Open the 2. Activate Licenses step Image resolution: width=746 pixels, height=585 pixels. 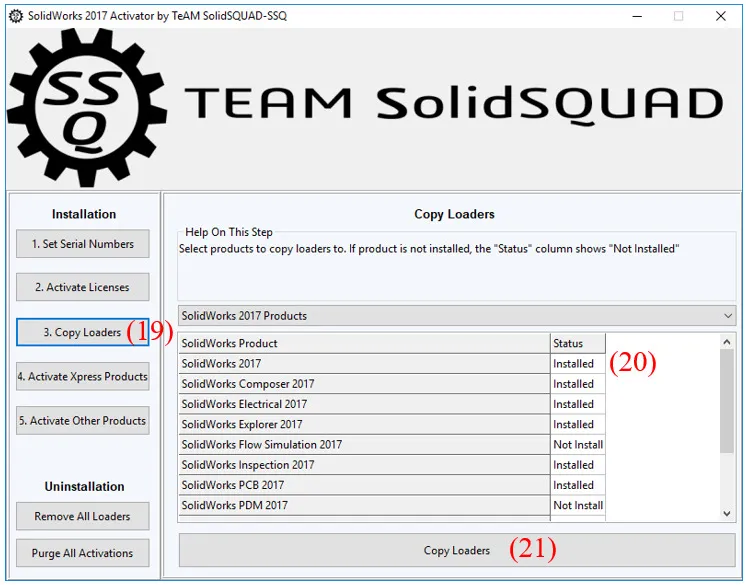tap(83, 287)
